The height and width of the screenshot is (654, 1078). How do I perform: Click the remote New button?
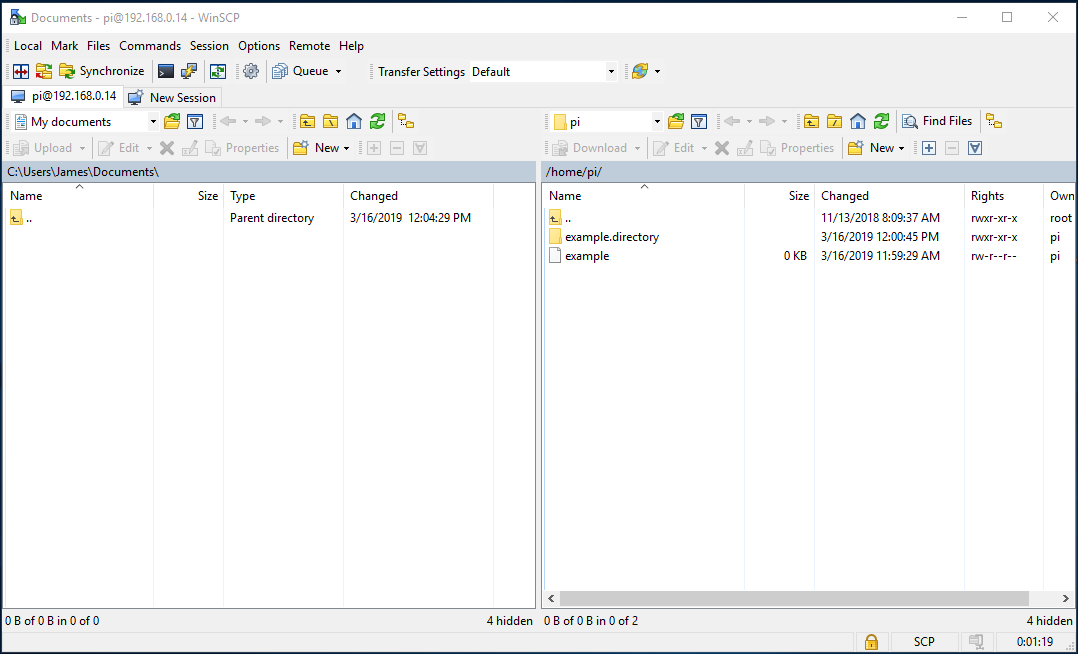(x=871, y=148)
